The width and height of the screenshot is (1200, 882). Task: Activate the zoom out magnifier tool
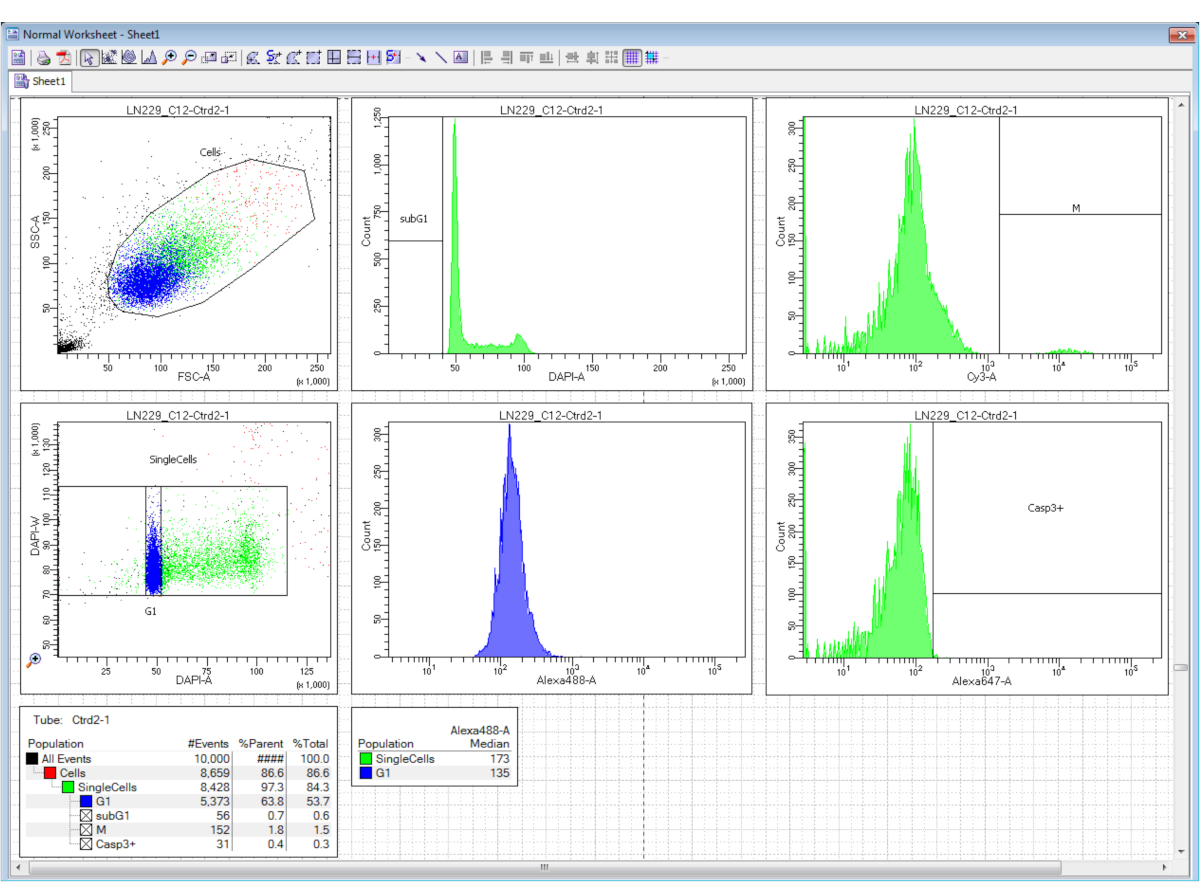189,58
